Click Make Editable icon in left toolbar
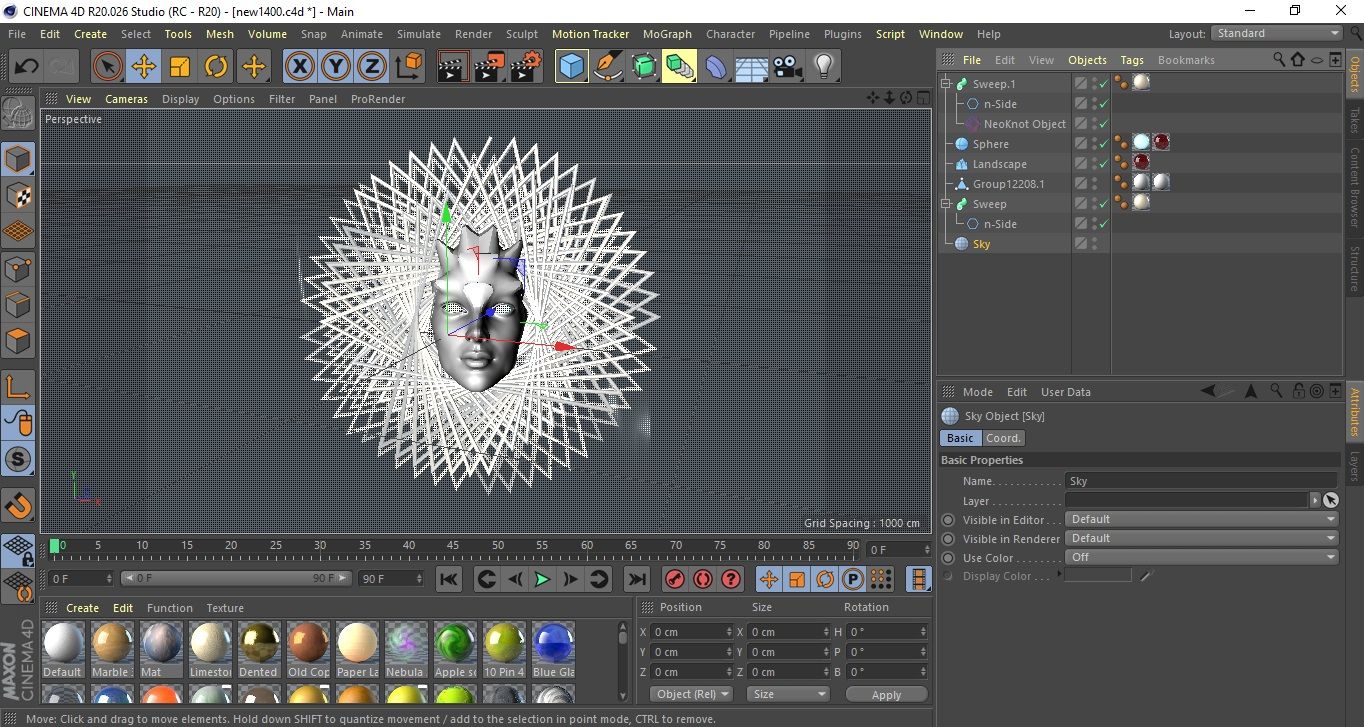The height and width of the screenshot is (727, 1364). [x=18, y=113]
